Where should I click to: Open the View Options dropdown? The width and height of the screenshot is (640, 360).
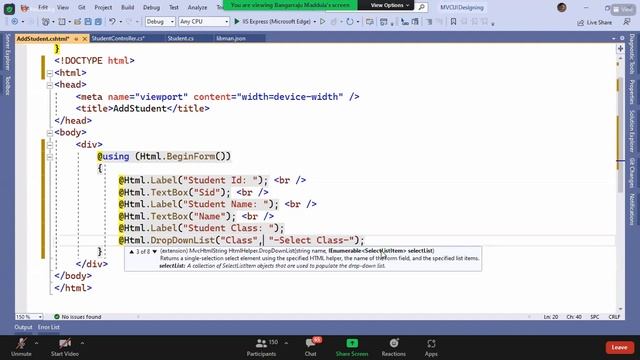pyautogui.click(x=389, y=5)
